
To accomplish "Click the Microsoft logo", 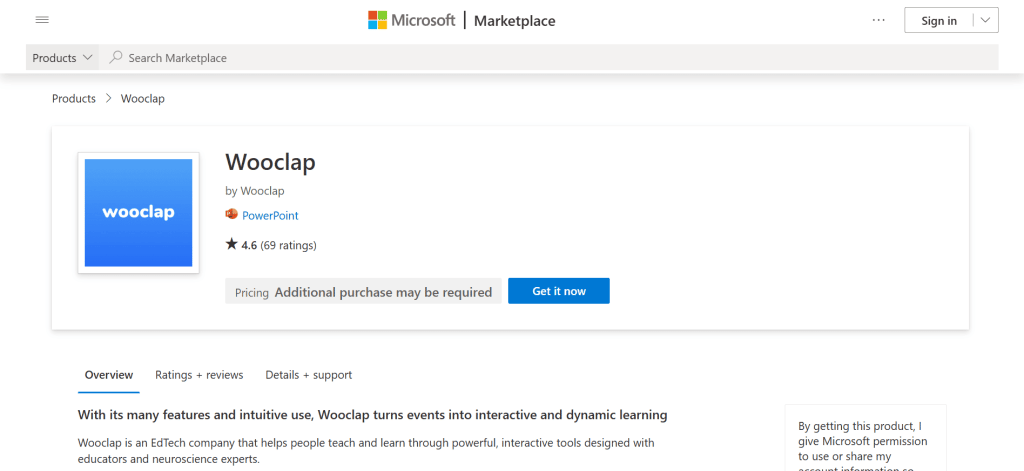I will point(411,20).
